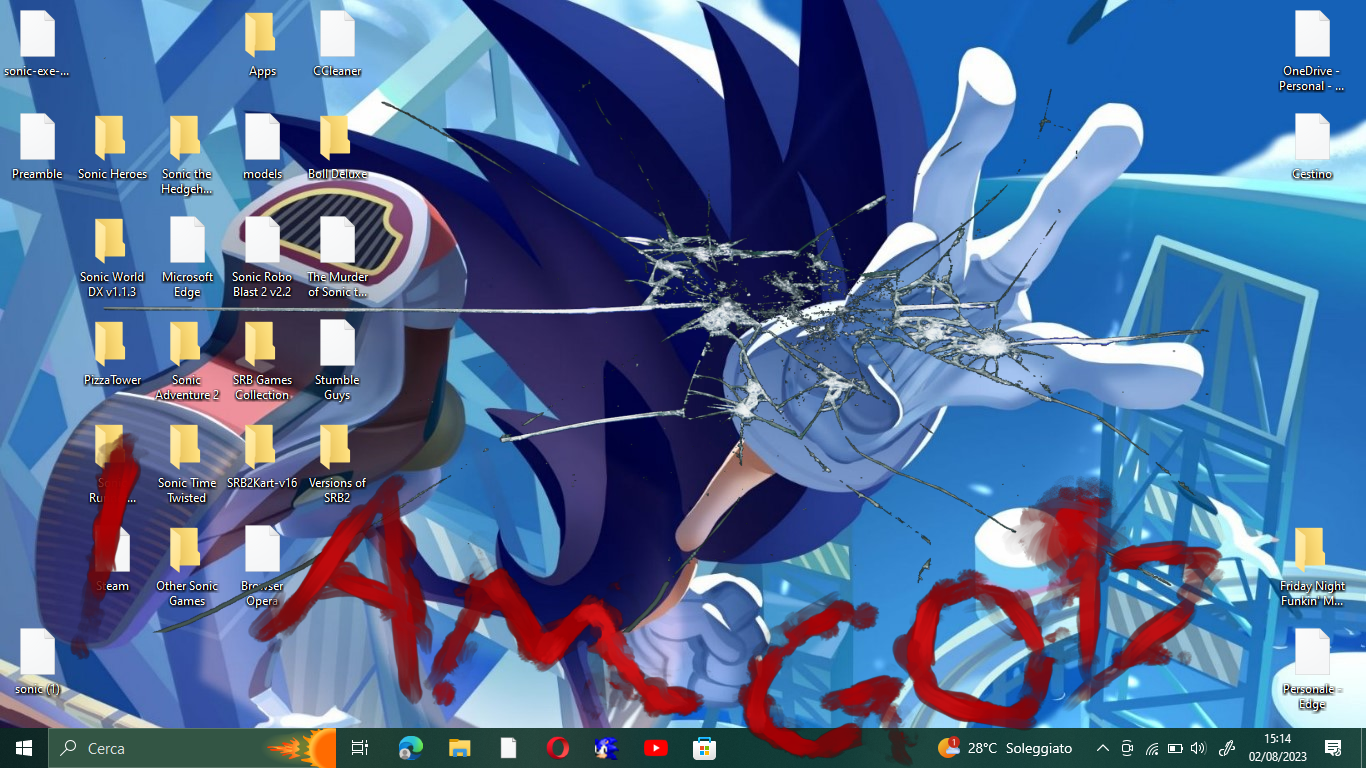The image size is (1366, 768).
Task: Select the Microsoft Edge desktop shortcut
Action: (187, 258)
